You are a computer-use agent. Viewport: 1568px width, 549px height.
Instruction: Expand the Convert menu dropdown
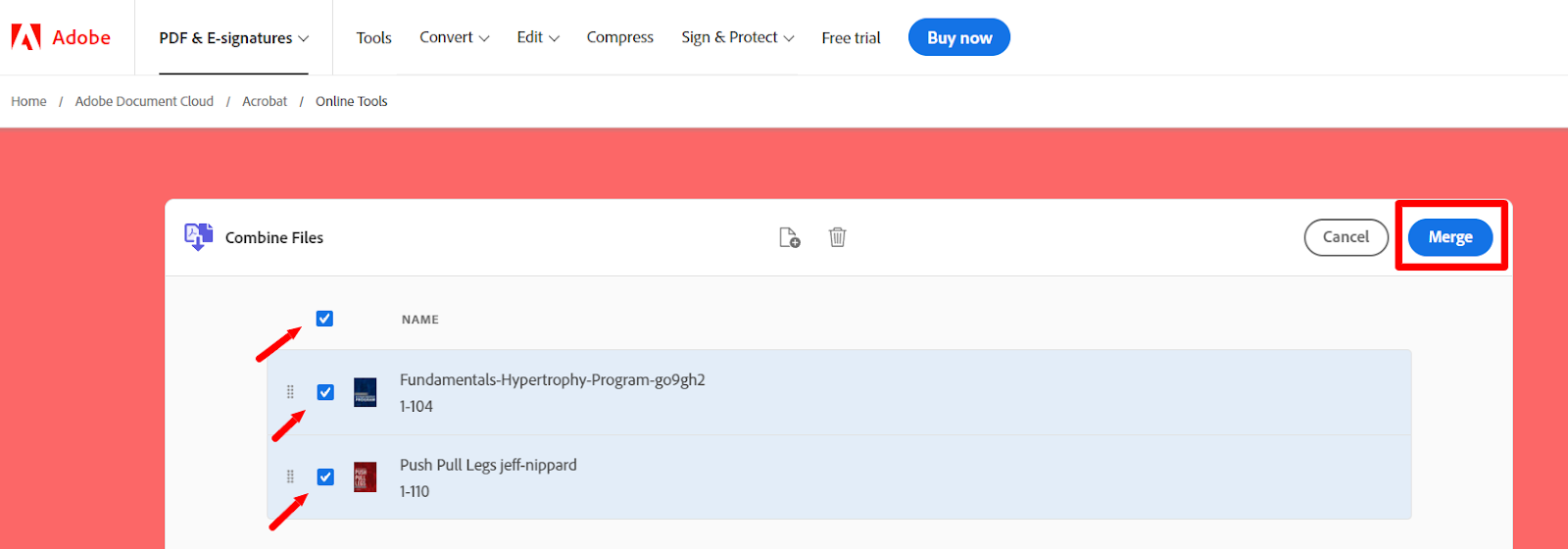[x=455, y=37]
